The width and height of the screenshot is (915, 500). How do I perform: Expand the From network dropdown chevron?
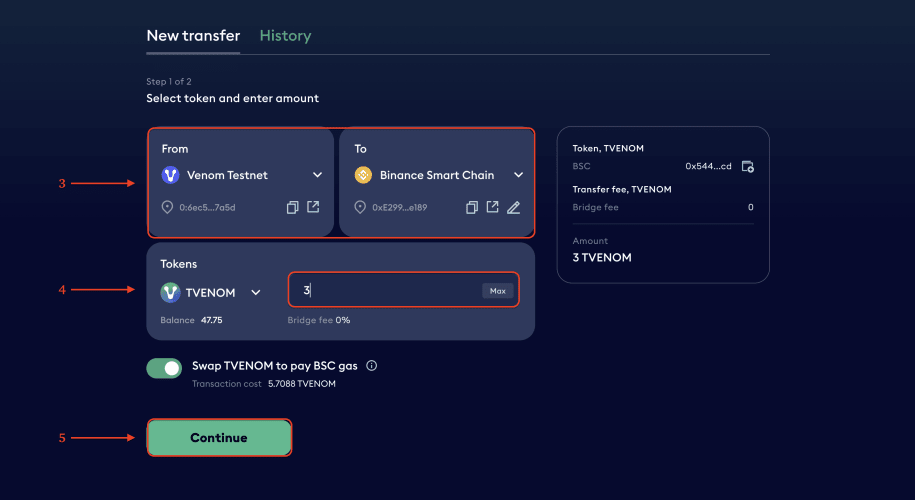(x=317, y=175)
